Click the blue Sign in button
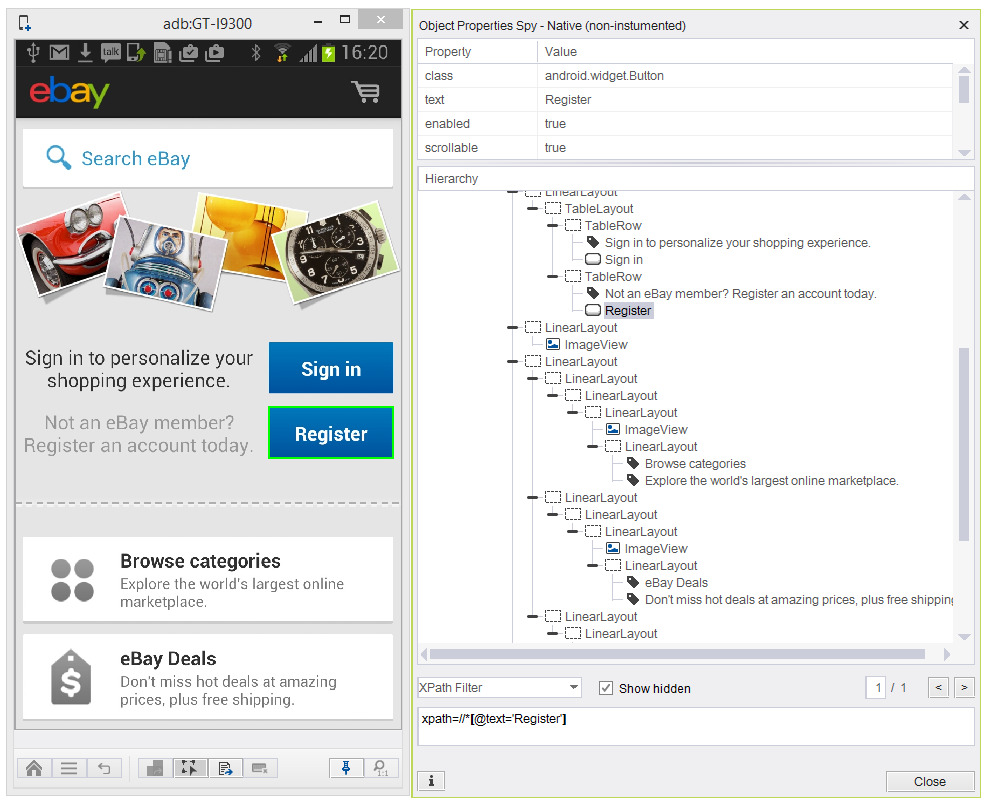The width and height of the screenshot is (989, 807). pos(330,368)
